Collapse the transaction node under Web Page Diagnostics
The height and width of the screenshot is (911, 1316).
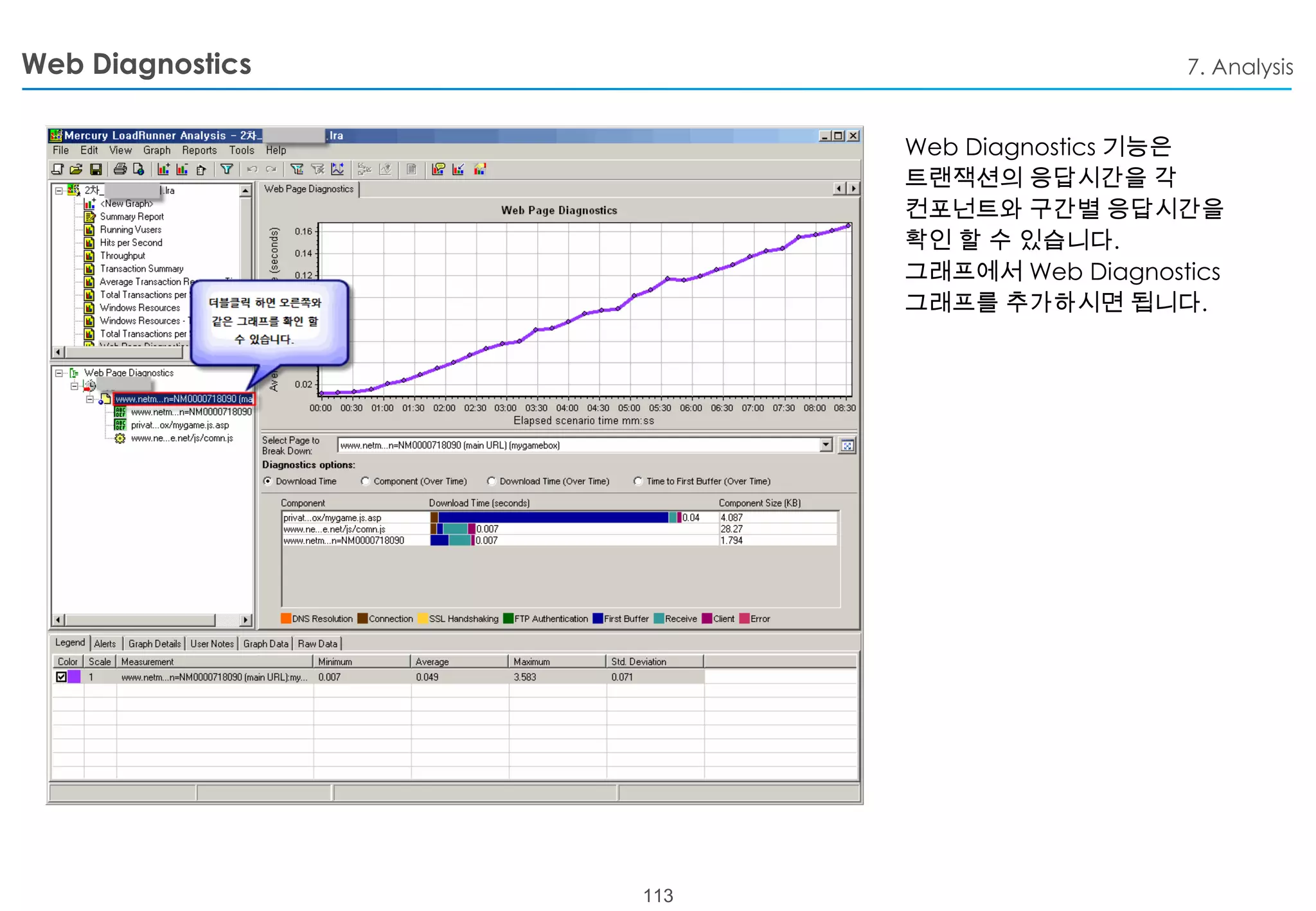(x=75, y=386)
